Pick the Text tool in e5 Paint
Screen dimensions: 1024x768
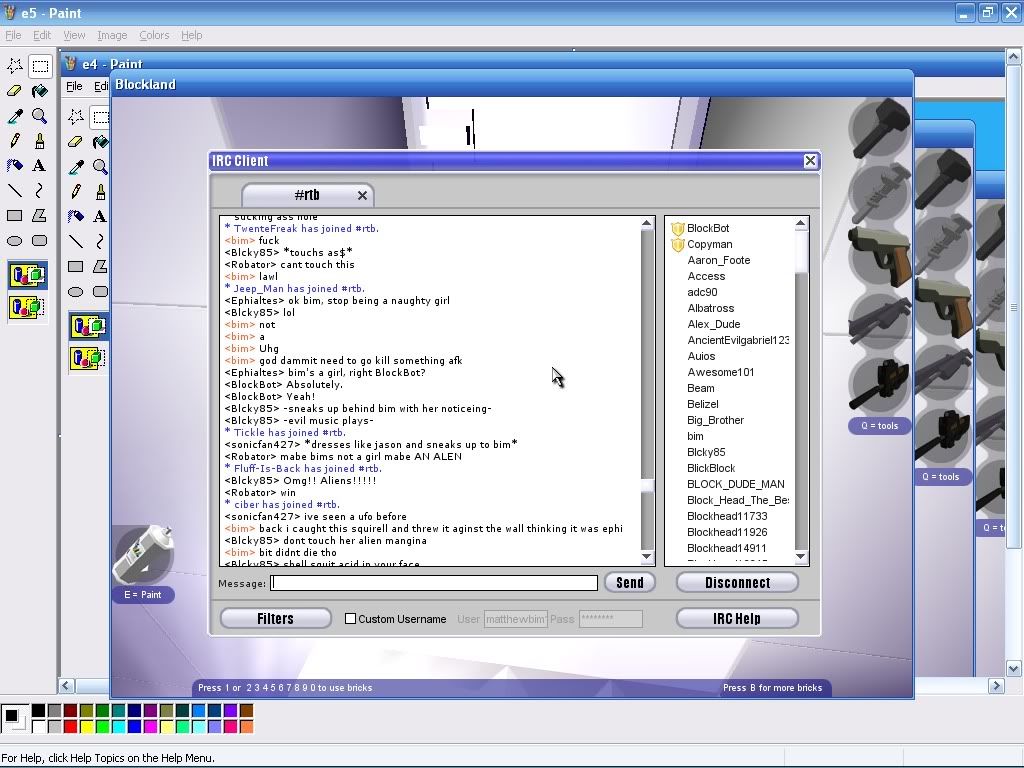tap(40, 166)
